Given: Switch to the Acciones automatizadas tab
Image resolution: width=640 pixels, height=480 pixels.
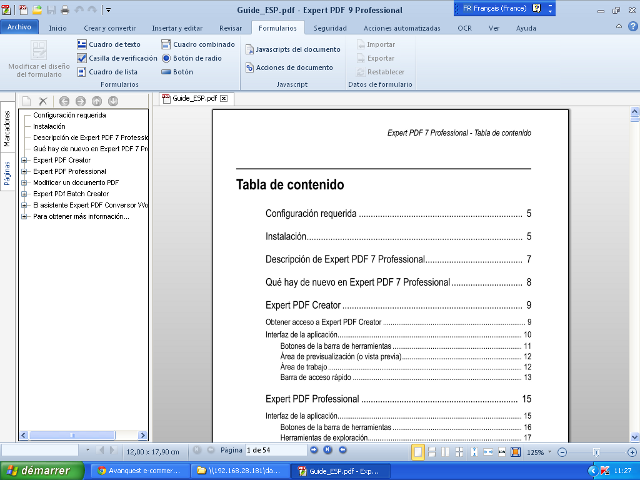Looking at the screenshot, I should click(402, 28).
